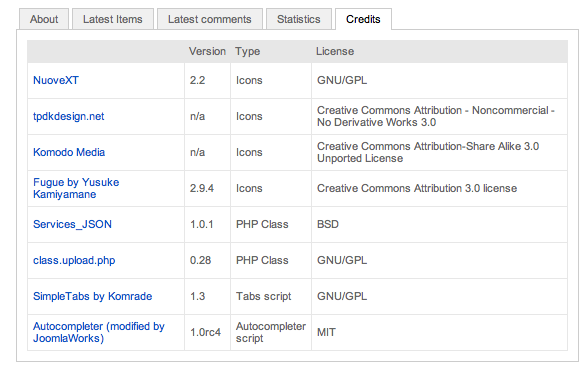585x370 pixels.
Task: Click n/a version in tpdkdesign.net row
Action: [x=197, y=116]
